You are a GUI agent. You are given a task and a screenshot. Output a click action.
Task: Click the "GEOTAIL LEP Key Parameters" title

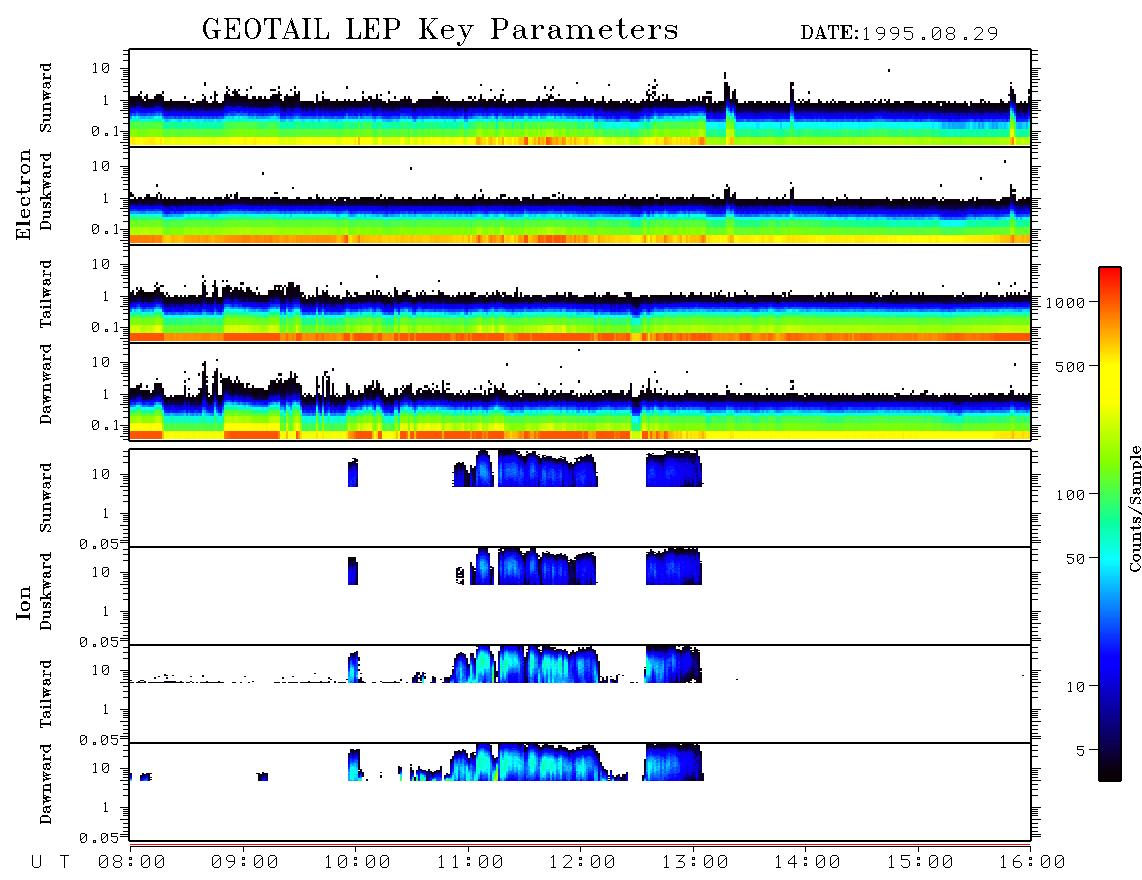point(440,30)
